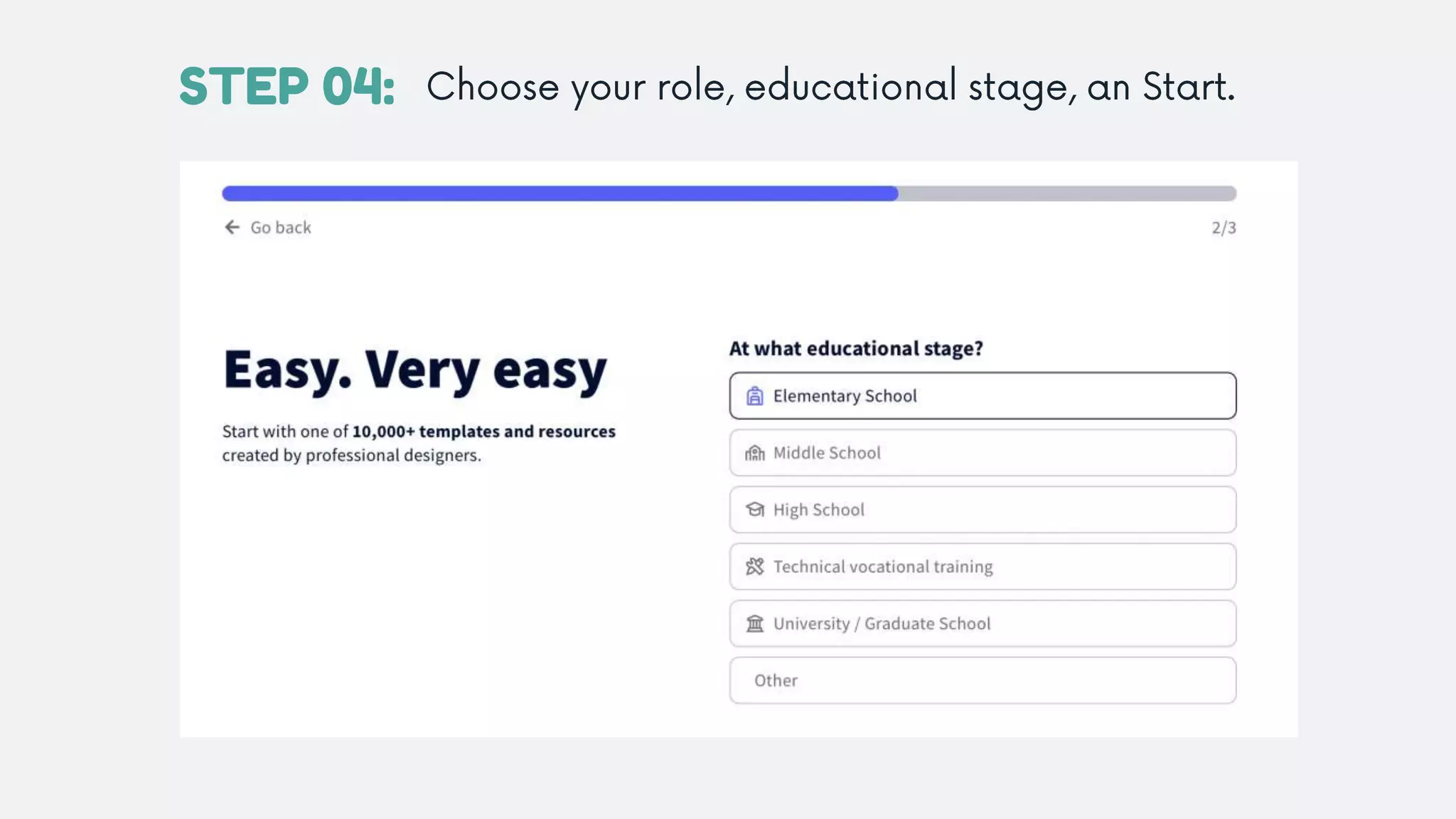The width and height of the screenshot is (1456, 819).
Task: Click the "STEP 04:" slide title
Action: [287, 87]
